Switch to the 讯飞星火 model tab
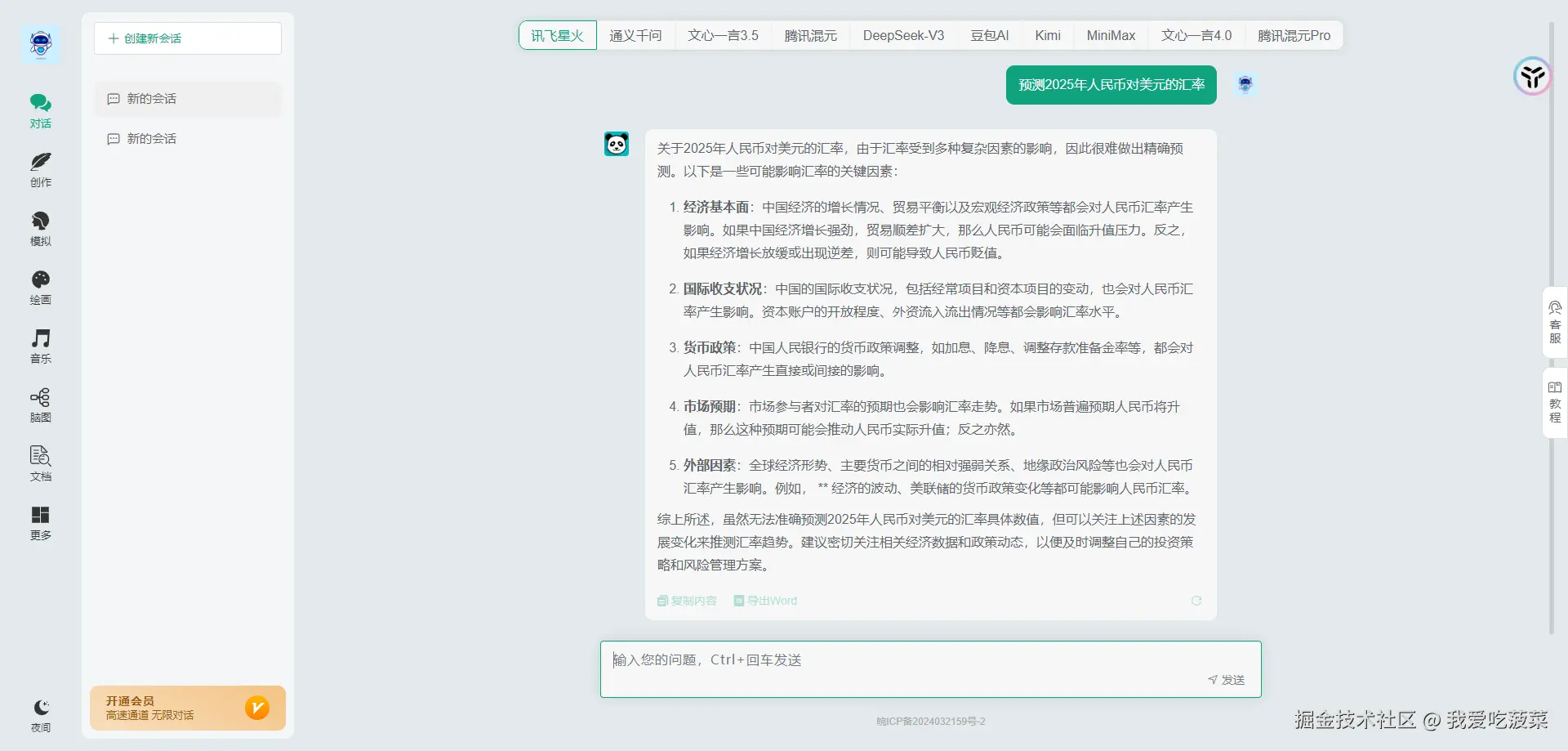1568x751 pixels. tap(558, 35)
